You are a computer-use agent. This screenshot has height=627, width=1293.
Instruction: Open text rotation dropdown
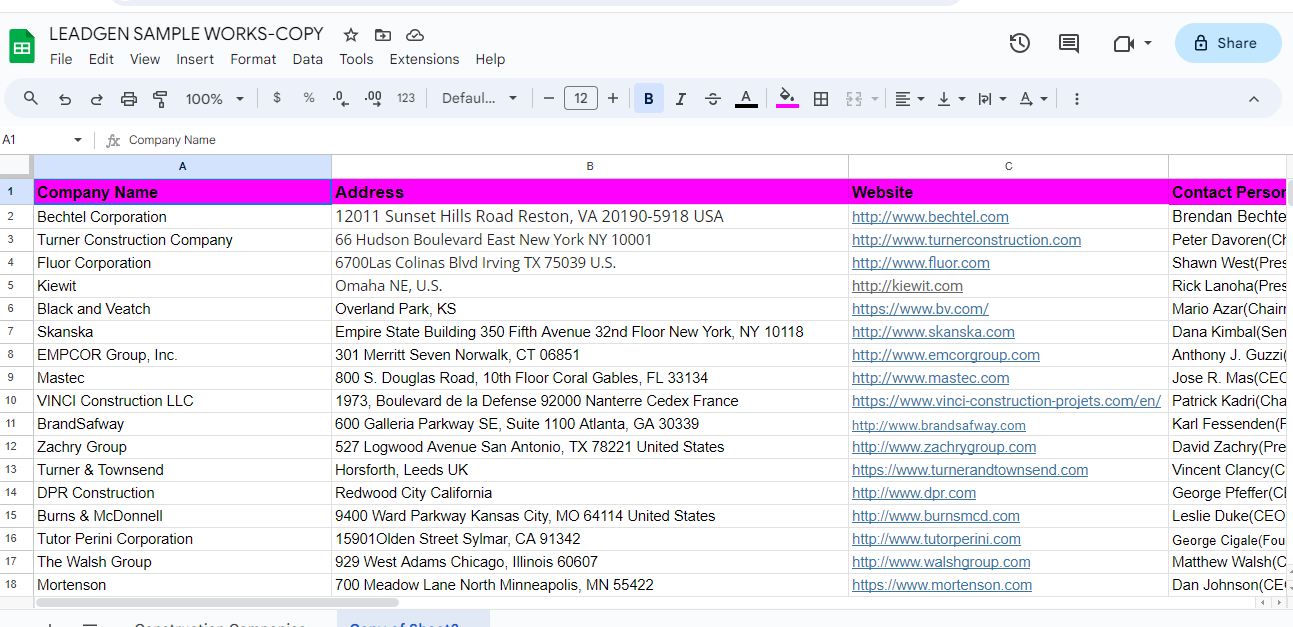point(1033,99)
